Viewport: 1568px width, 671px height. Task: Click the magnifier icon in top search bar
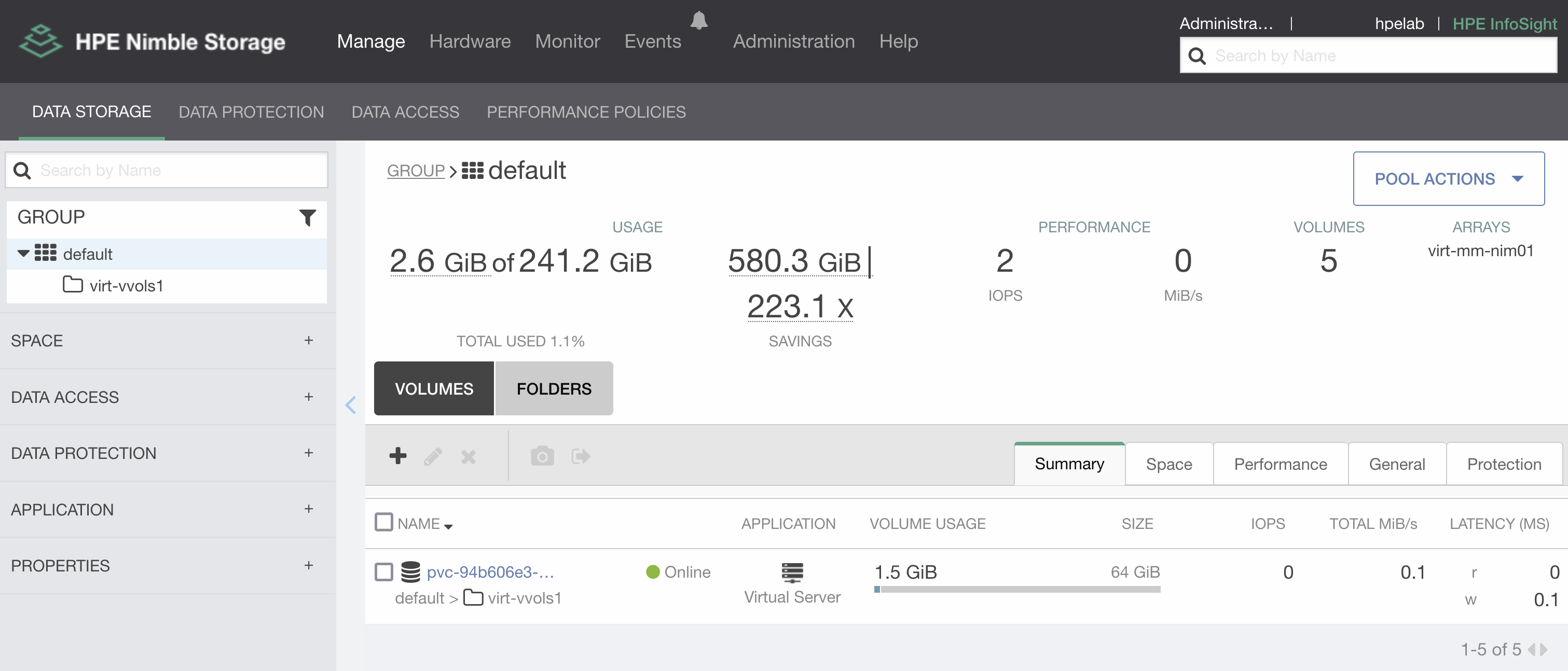(x=1196, y=56)
